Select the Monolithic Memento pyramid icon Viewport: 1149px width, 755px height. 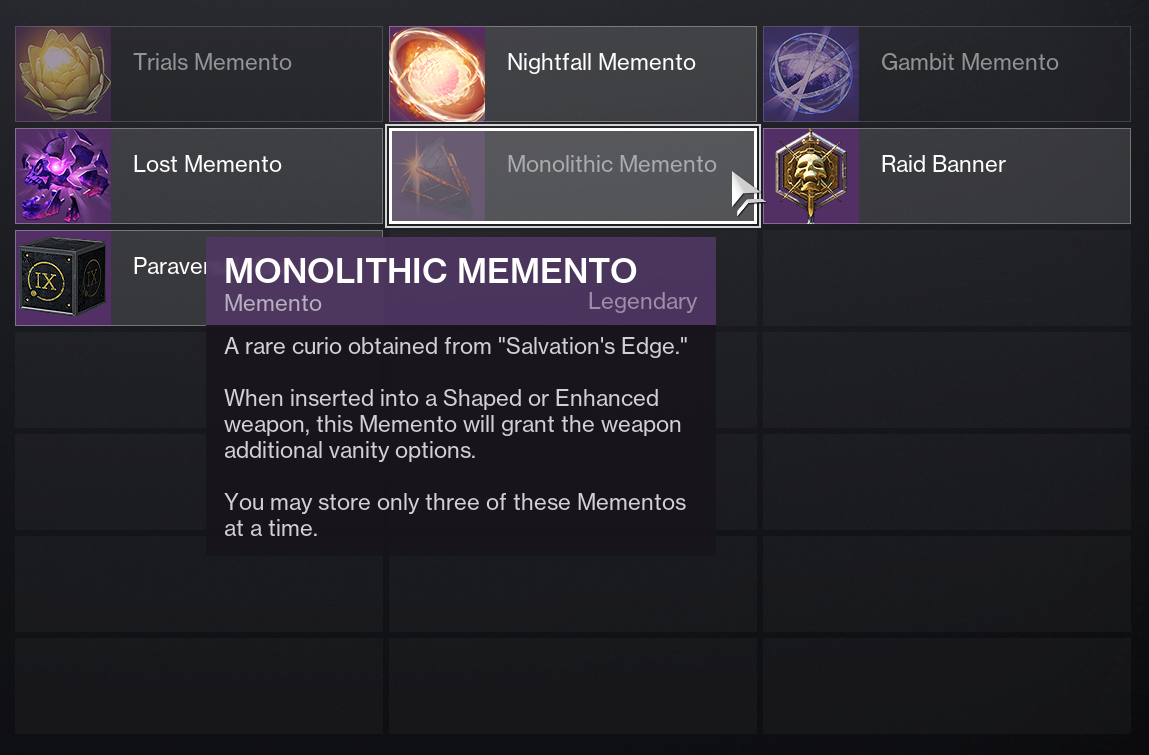[x=436, y=175]
